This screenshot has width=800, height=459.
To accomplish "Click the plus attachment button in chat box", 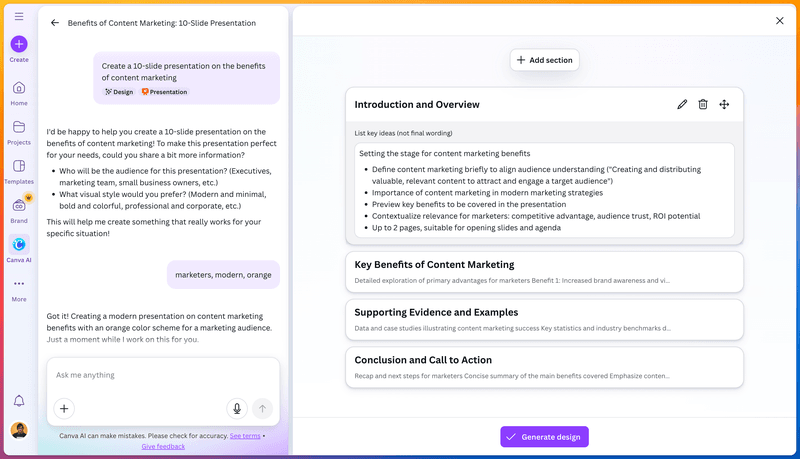I will click(x=64, y=409).
